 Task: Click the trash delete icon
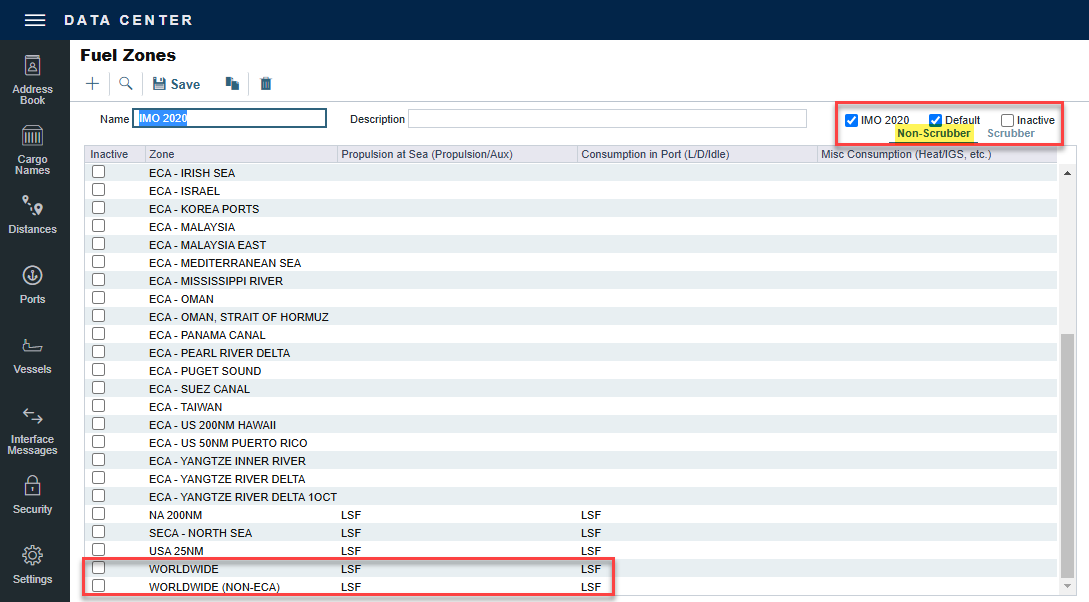pos(266,84)
